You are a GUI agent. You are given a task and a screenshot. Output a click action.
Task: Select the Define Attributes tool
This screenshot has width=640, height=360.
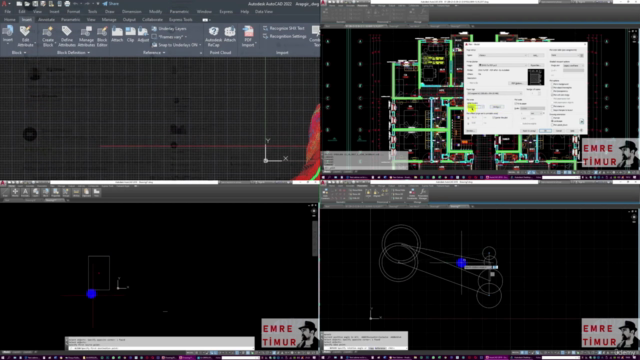coord(67,36)
